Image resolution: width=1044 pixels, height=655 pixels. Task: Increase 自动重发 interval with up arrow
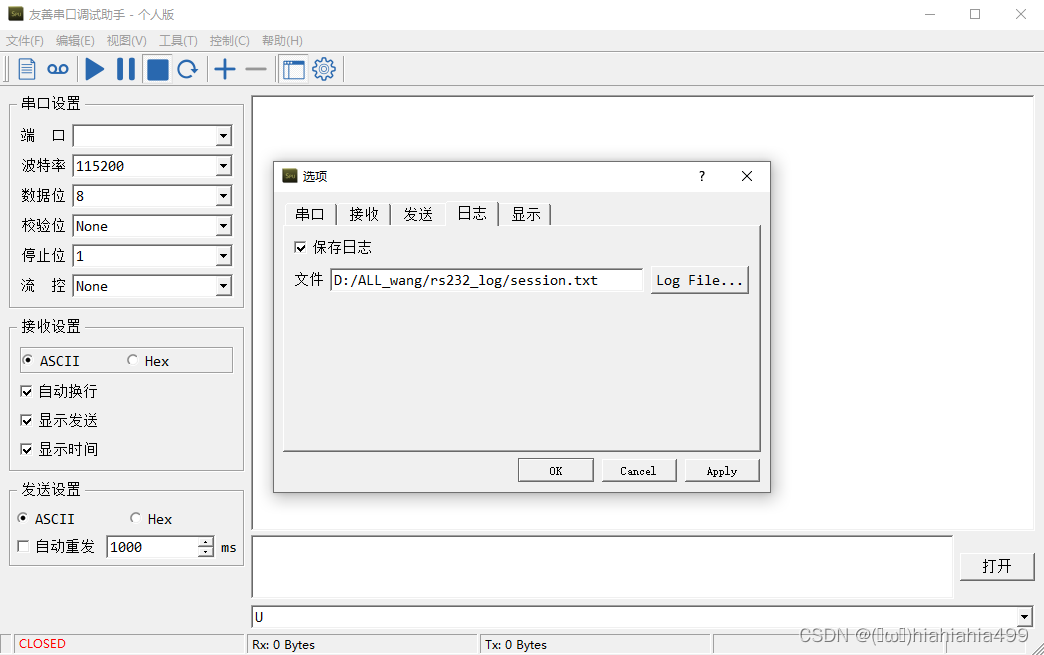click(x=206, y=542)
